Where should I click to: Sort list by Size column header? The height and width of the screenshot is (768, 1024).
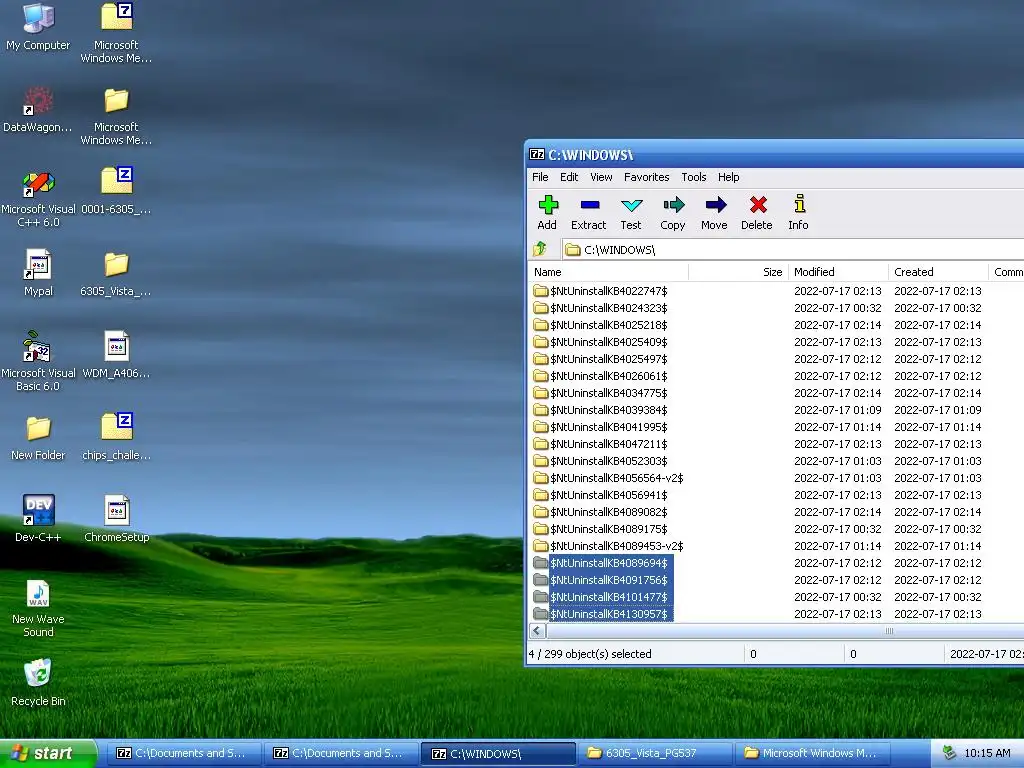[738, 272]
